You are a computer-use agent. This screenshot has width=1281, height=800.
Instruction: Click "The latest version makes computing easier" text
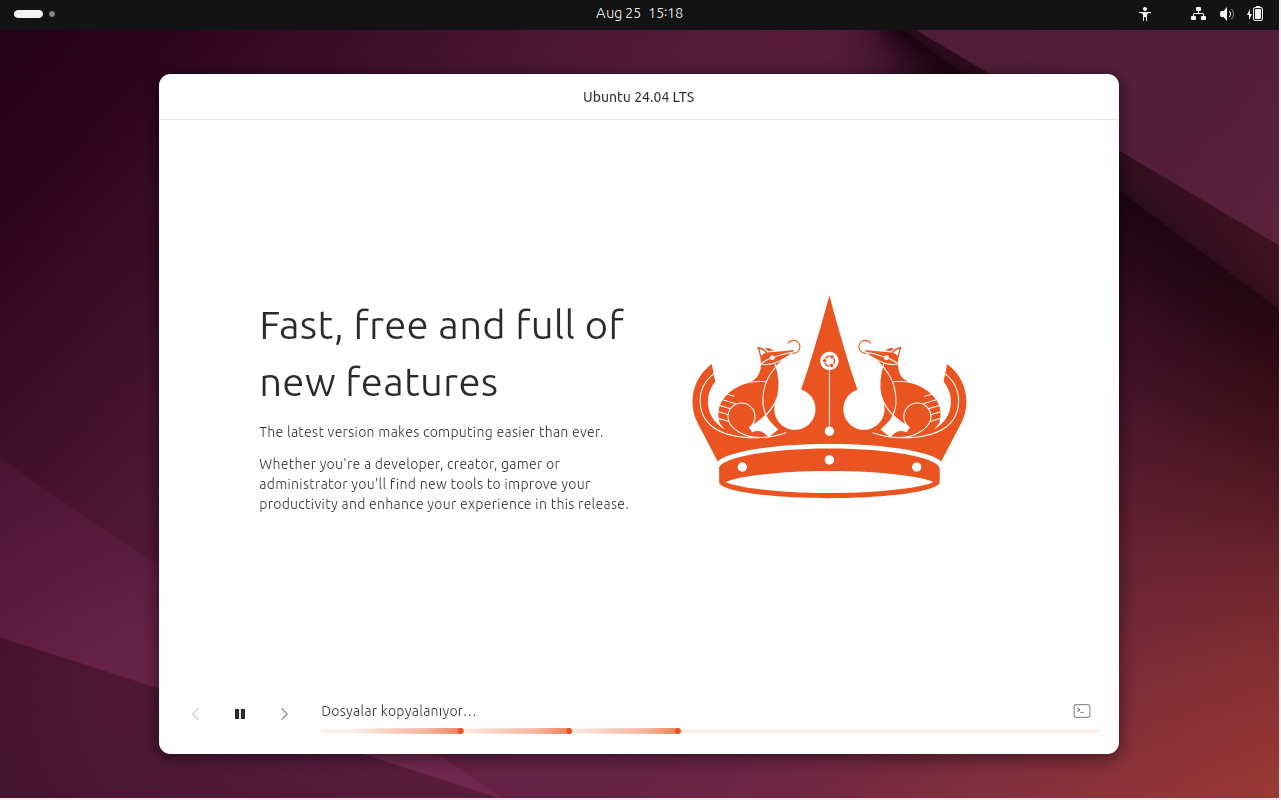click(x=431, y=432)
